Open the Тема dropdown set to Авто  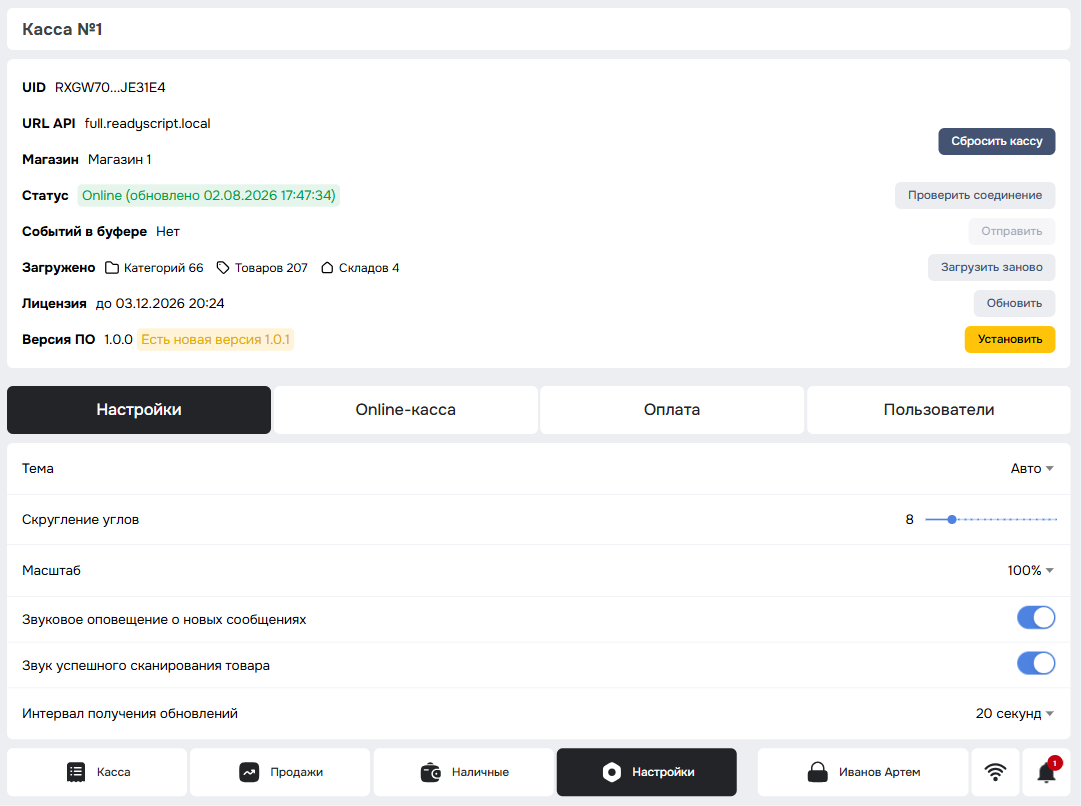pyautogui.click(x=1031, y=468)
